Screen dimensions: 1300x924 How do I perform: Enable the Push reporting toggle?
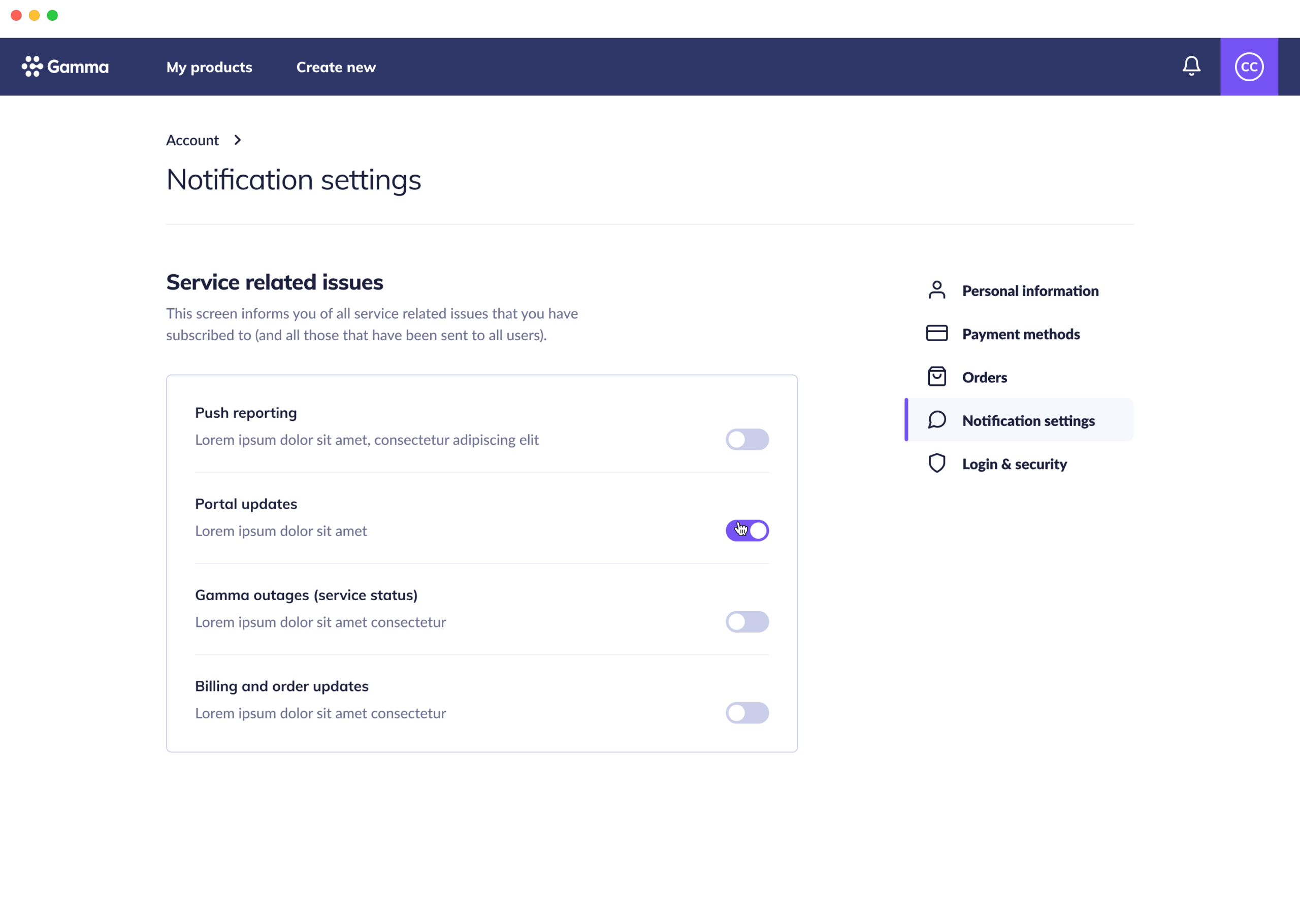747,439
